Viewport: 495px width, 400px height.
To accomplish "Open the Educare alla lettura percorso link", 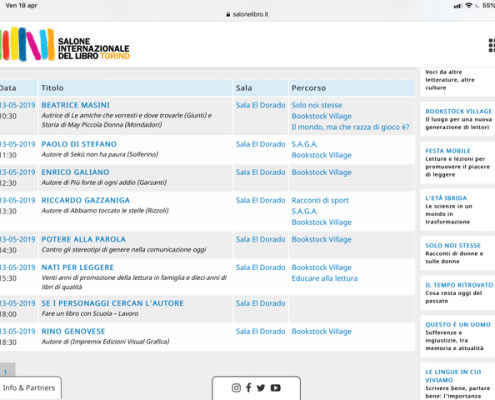I will (x=324, y=278).
